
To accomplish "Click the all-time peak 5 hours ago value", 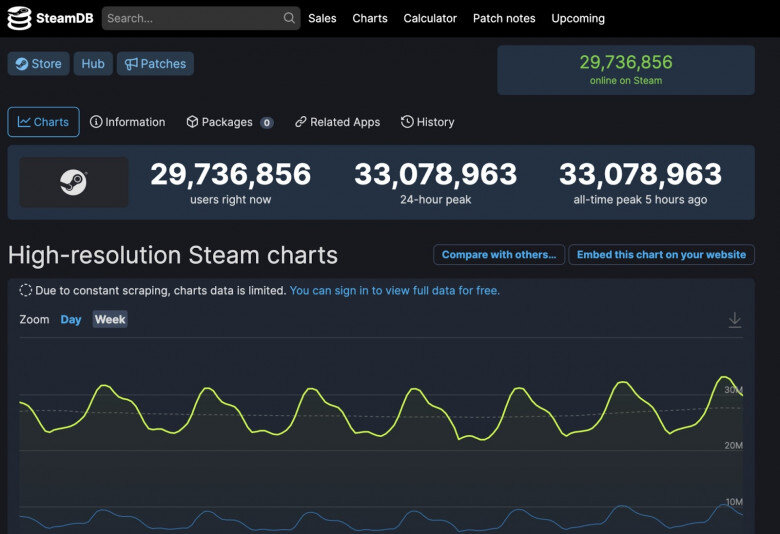I will pyautogui.click(x=640, y=175).
